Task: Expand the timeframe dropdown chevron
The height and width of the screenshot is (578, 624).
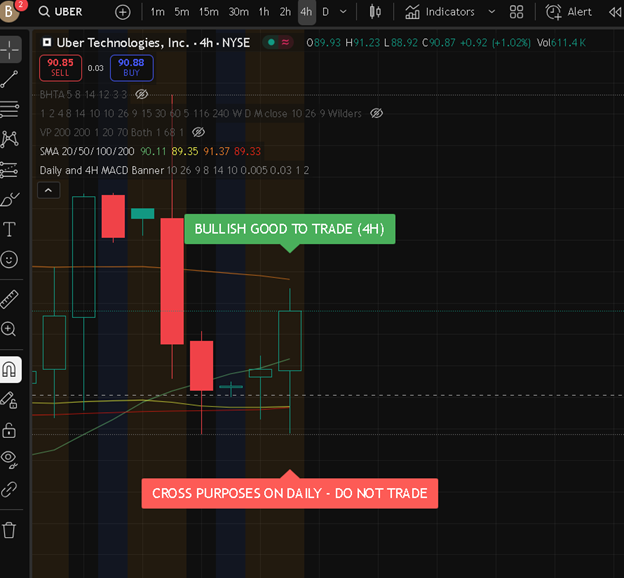Action: click(x=343, y=12)
